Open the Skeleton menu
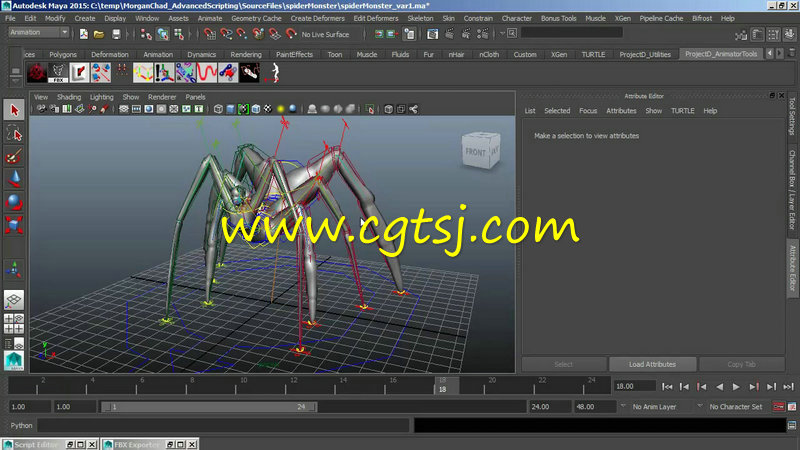The width and height of the screenshot is (800, 450). pos(420,18)
